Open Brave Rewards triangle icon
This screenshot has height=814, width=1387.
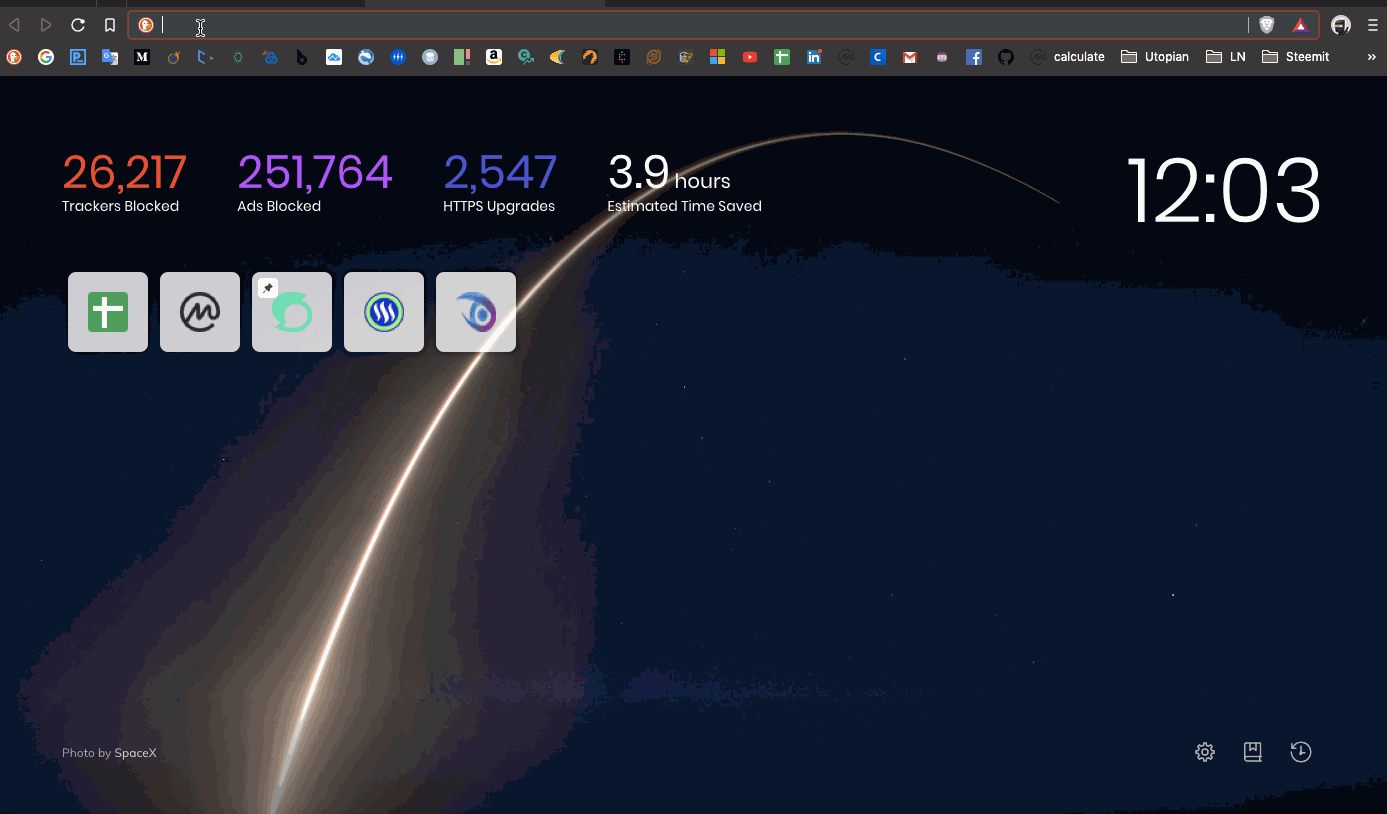[x=1300, y=25]
